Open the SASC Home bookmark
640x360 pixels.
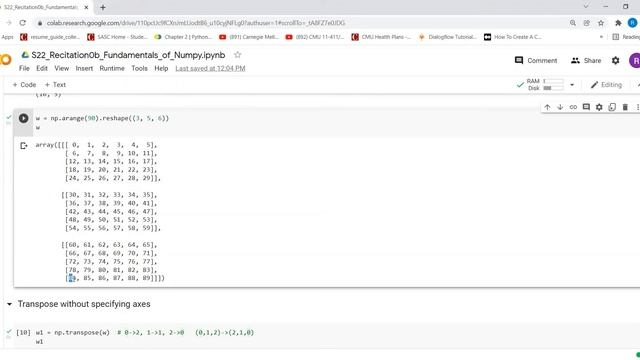coord(117,37)
